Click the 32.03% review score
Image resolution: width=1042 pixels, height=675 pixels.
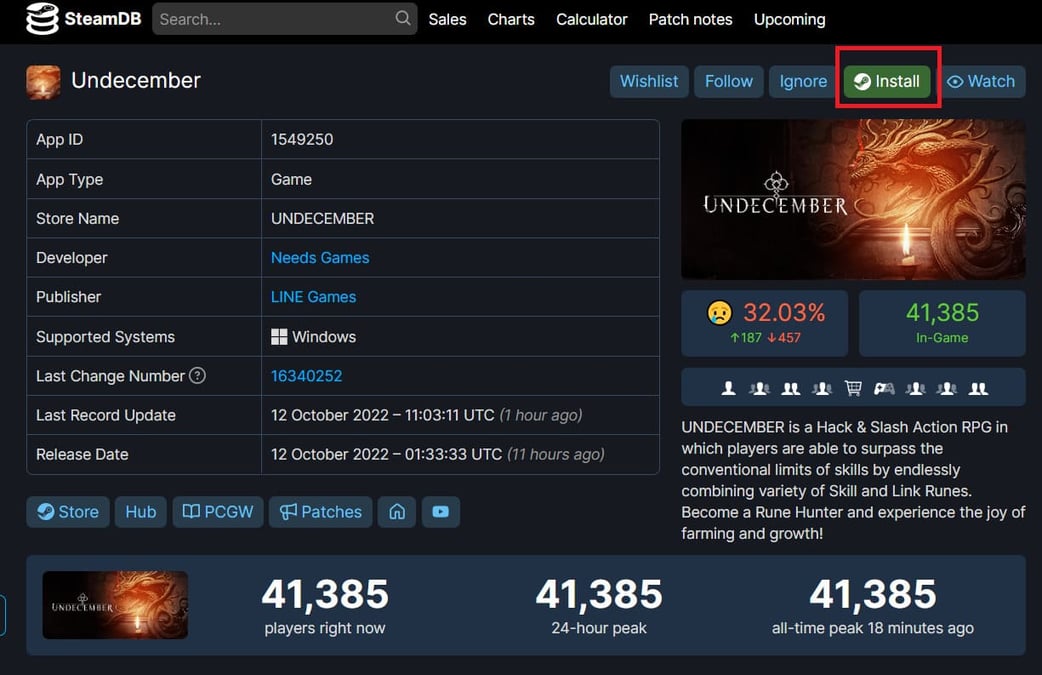pyautogui.click(x=784, y=312)
